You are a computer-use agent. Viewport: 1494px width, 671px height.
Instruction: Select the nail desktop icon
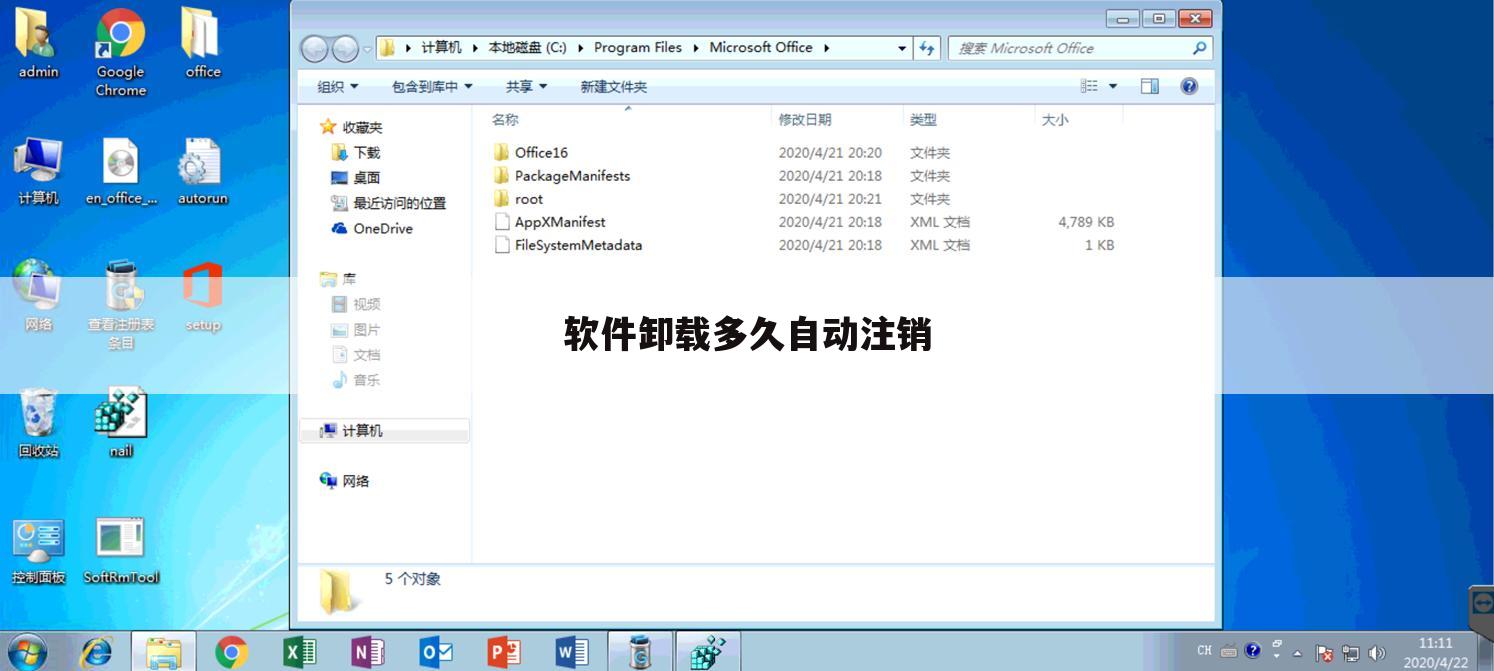point(120,424)
